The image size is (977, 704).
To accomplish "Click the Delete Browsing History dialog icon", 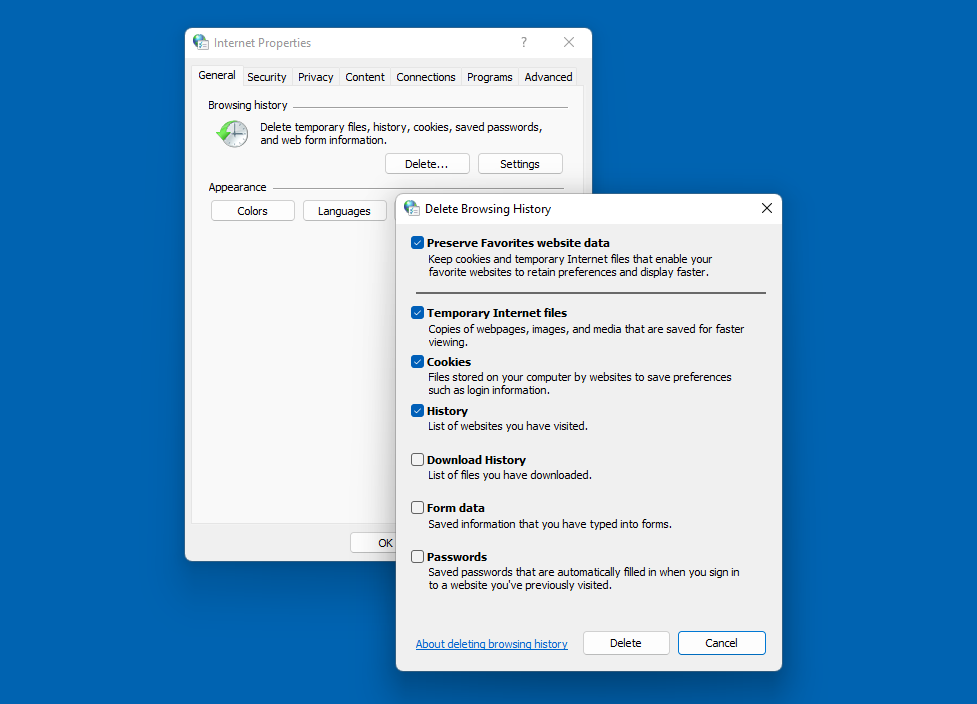I will click(413, 208).
